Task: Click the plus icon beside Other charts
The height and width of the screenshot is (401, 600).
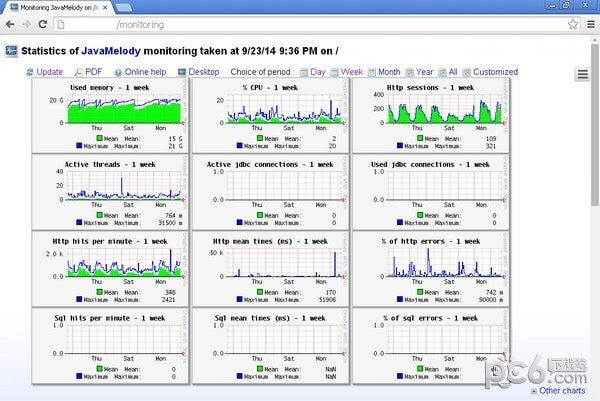Action: pyautogui.click(x=534, y=391)
